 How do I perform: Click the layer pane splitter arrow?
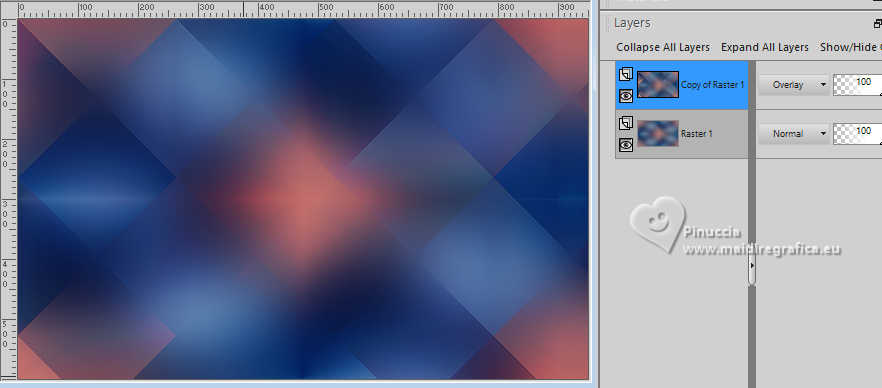click(x=752, y=265)
